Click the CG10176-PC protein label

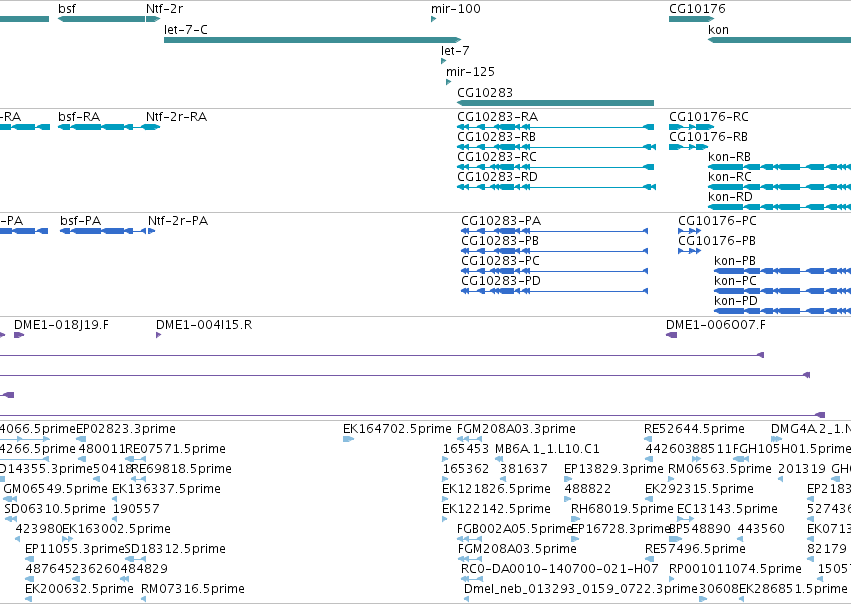coord(717,221)
